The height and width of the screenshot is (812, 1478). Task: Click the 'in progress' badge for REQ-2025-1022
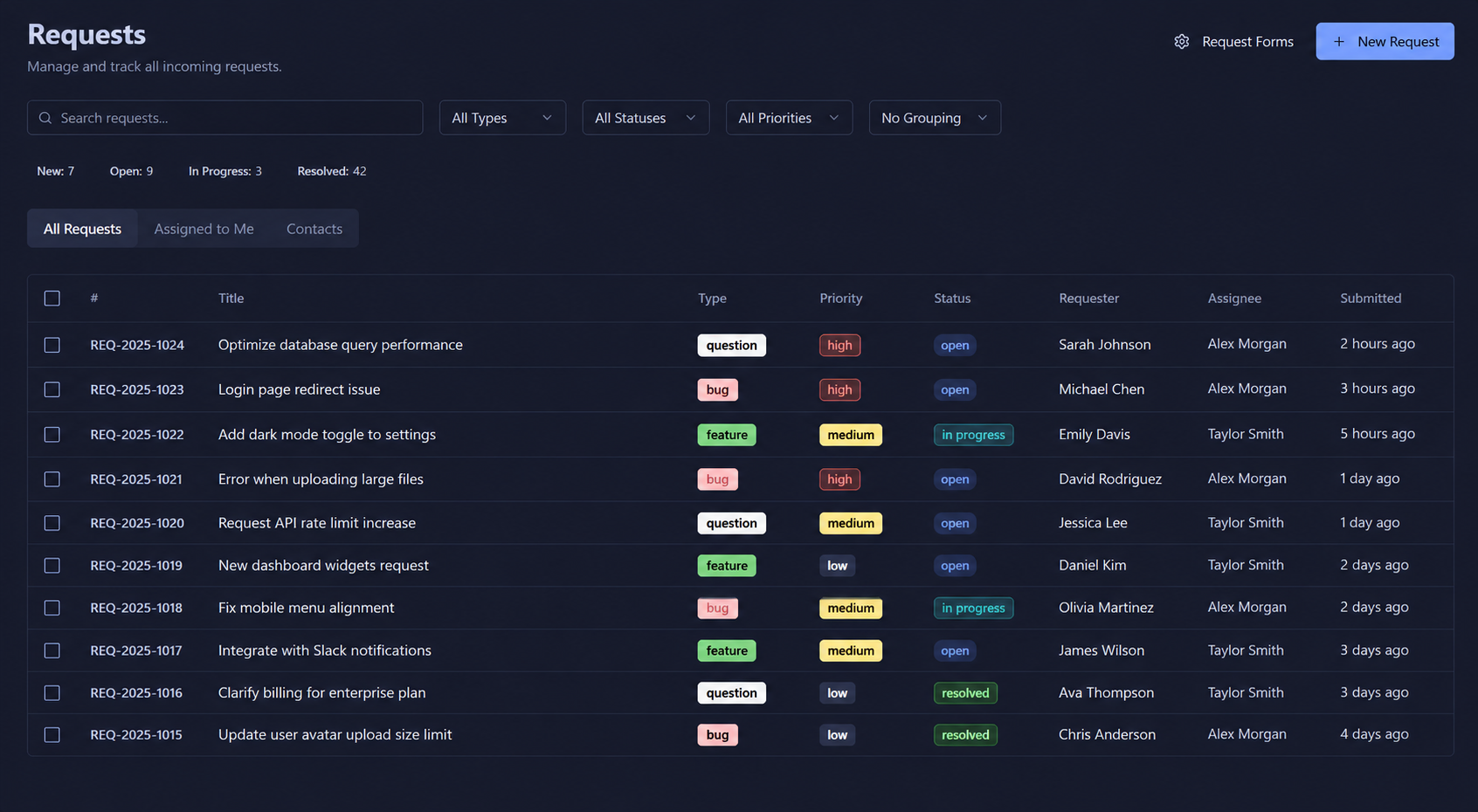pyautogui.click(x=973, y=435)
